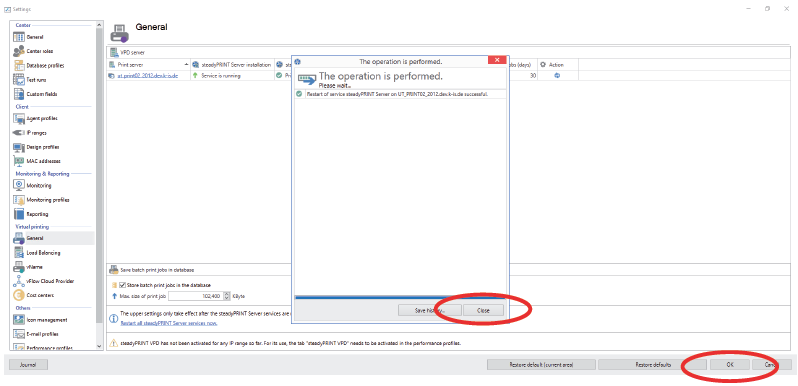Open the Monitoring icon entry
The height and width of the screenshot is (386, 798).
(x=19, y=185)
